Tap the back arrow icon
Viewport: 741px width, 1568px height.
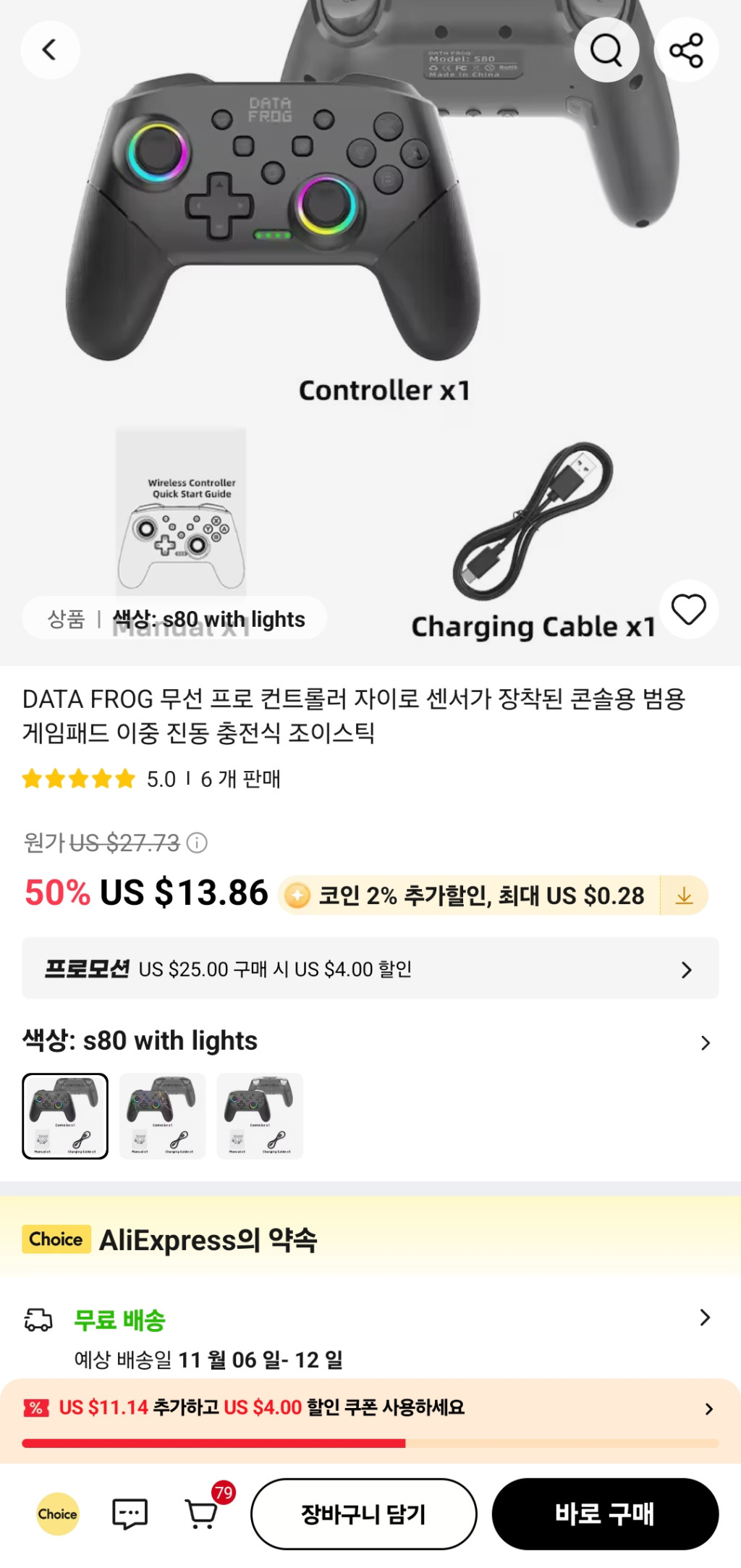49,50
